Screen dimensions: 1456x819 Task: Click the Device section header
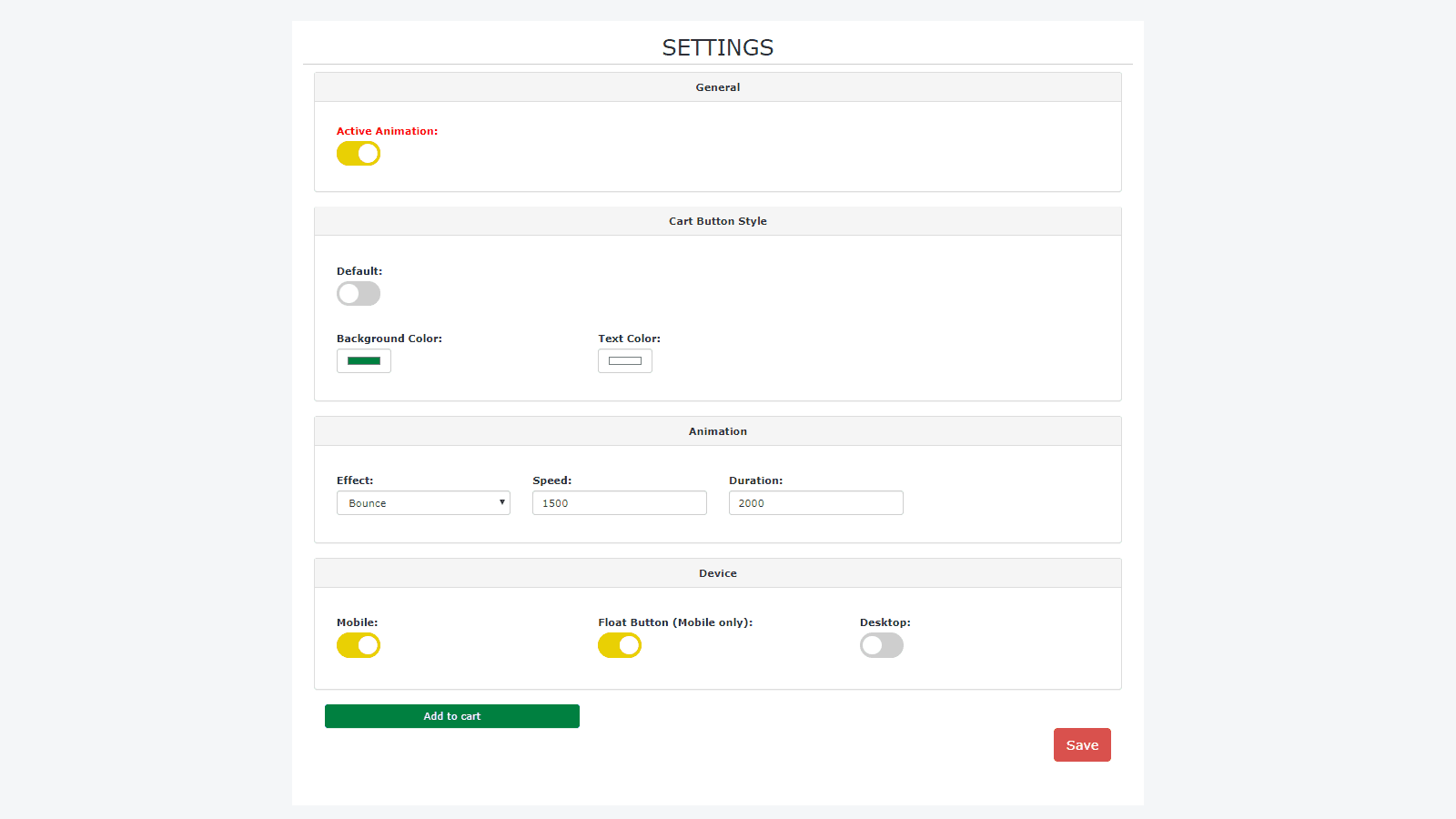tap(717, 572)
